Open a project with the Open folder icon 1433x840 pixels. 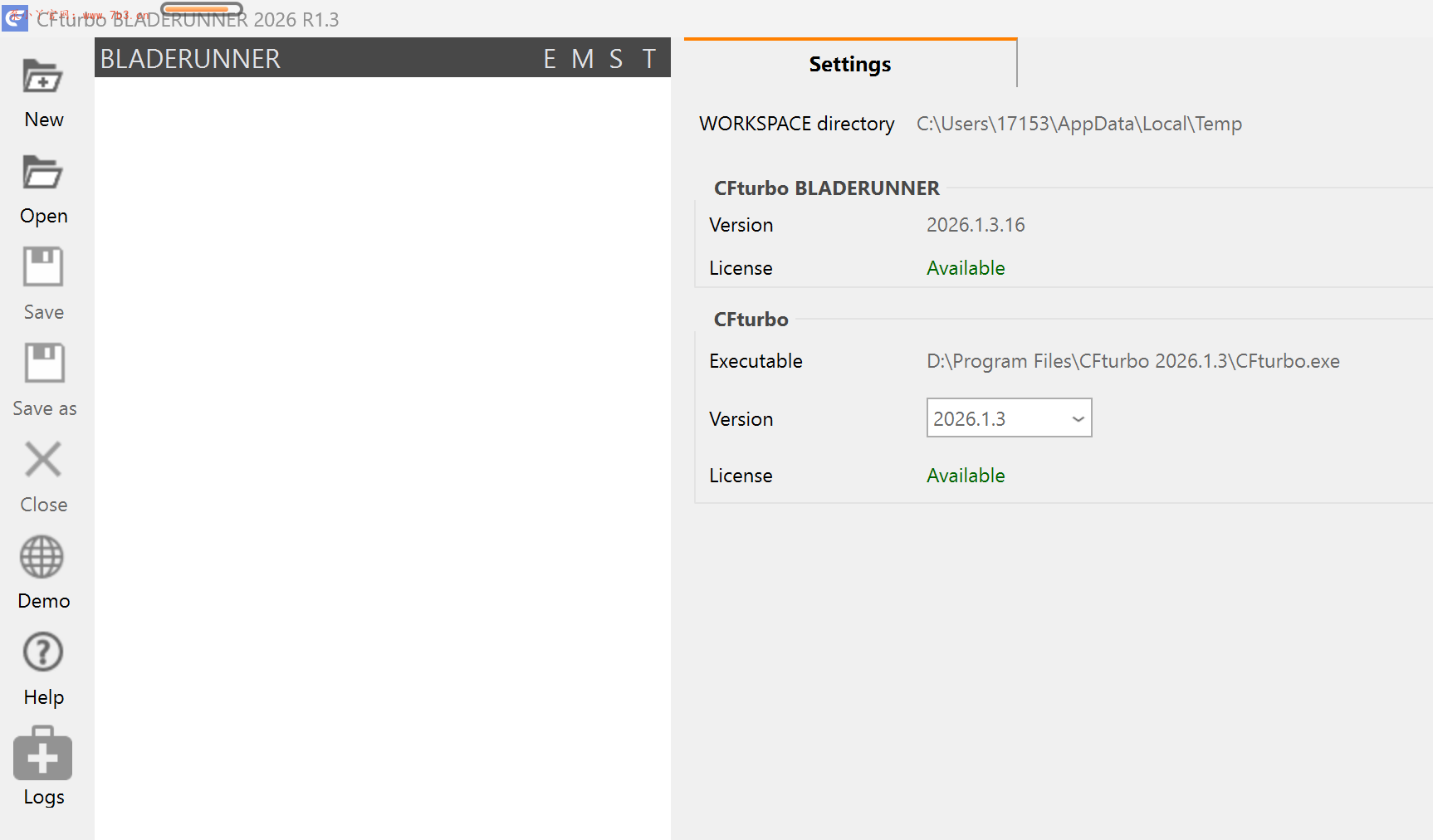click(x=43, y=173)
